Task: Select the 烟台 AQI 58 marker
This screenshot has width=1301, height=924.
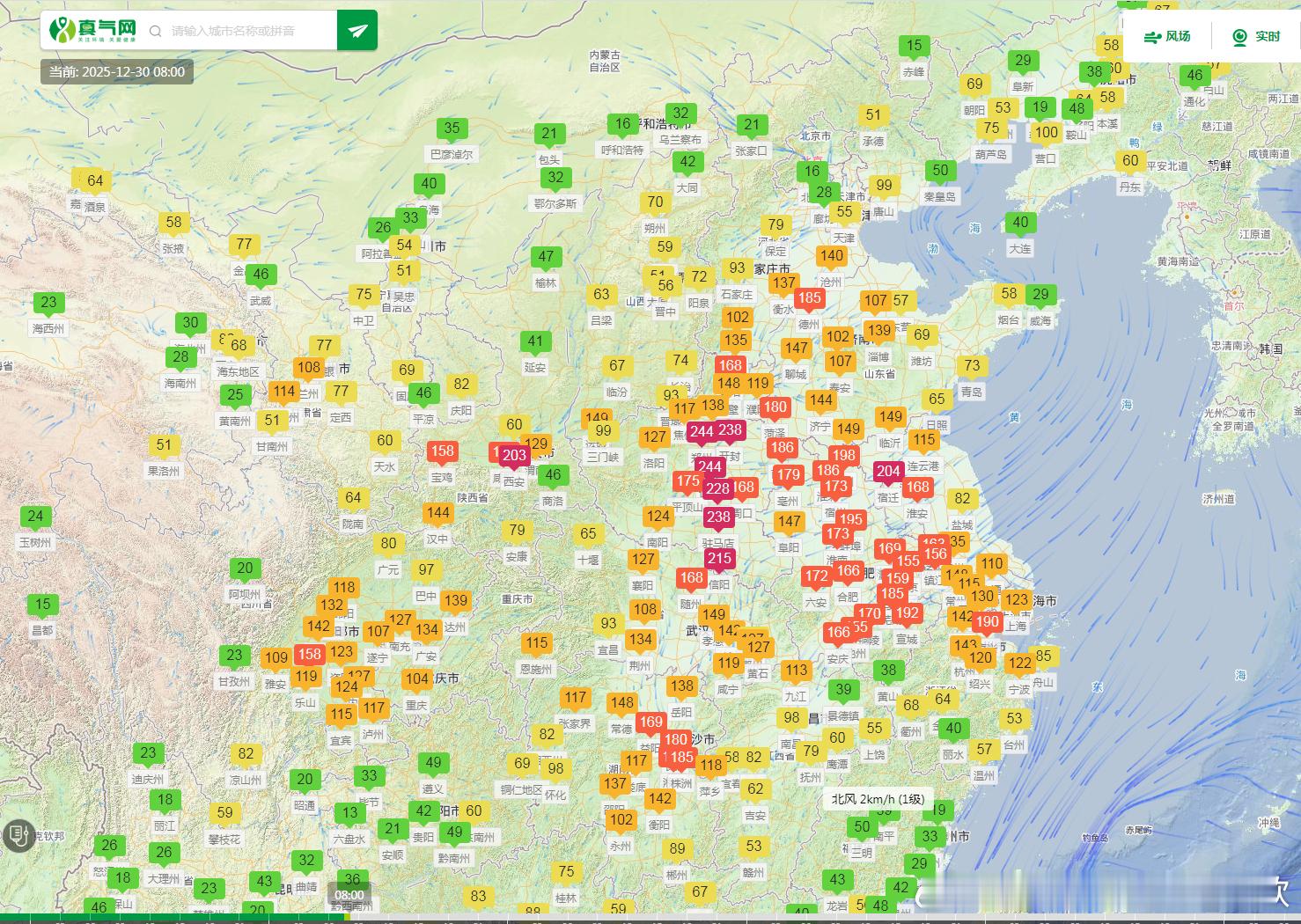Action: (1009, 296)
